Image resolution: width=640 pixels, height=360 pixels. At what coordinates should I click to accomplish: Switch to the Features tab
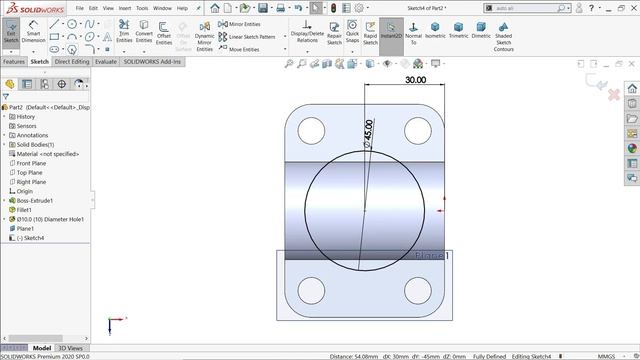click(x=14, y=62)
